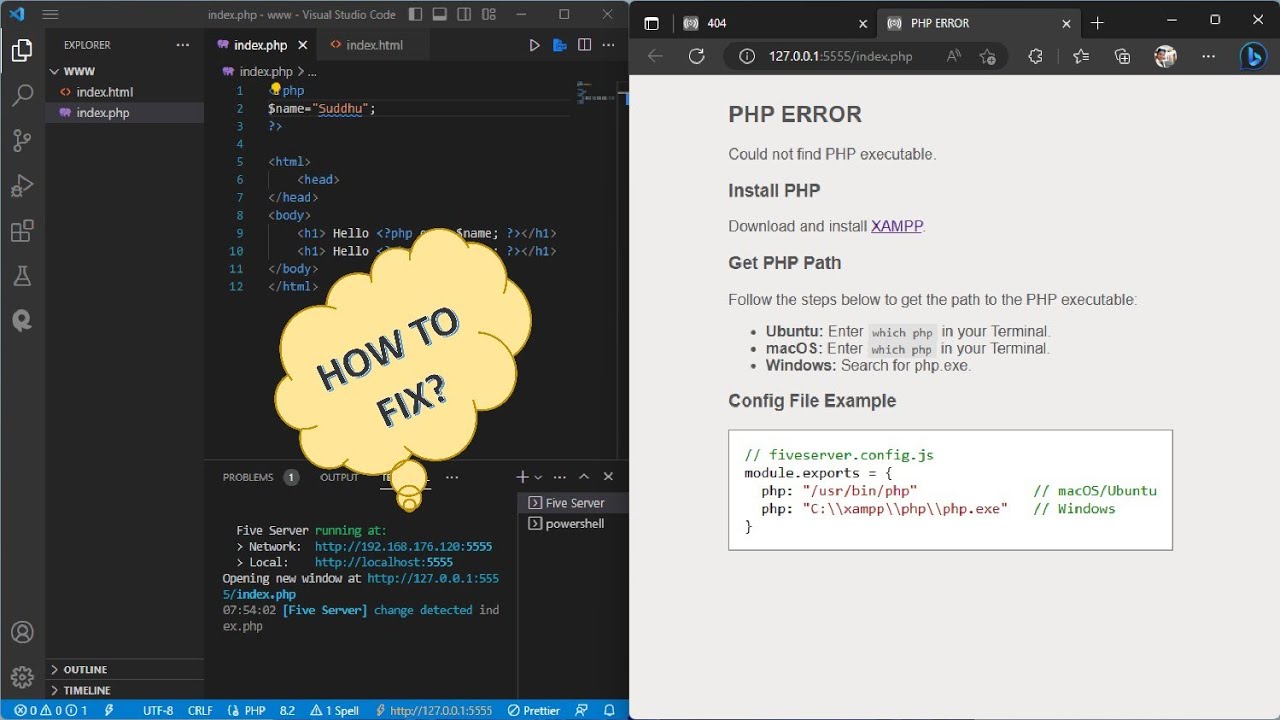The image size is (1280, 720).
Task: Open Edge Collections
Action: click(1122, 56)
